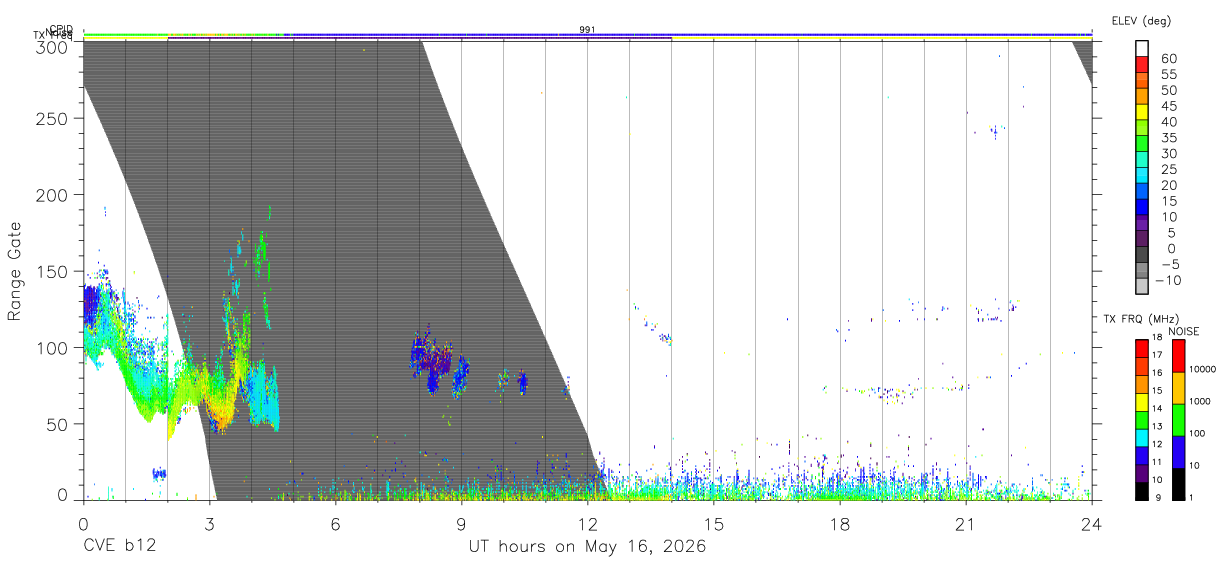The width and height of the screenshot is (1228, 567).
Task: Click the dark gray ELEV swatch between −5 and 0
Action: coord(1142,256)
